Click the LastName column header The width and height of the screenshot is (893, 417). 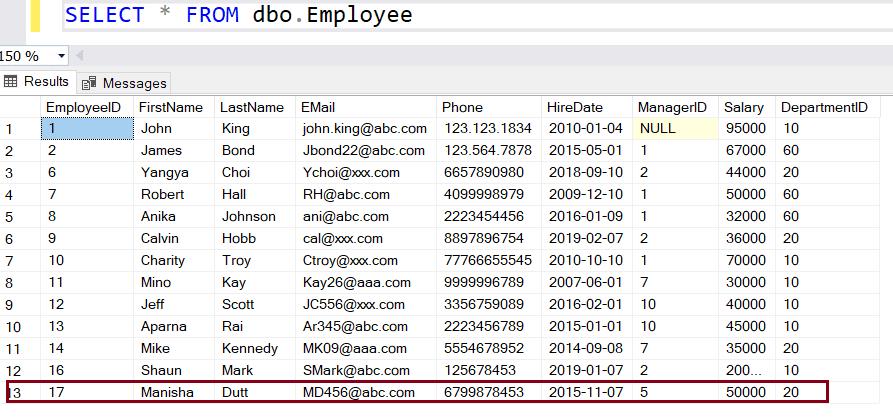pos(252,107)
